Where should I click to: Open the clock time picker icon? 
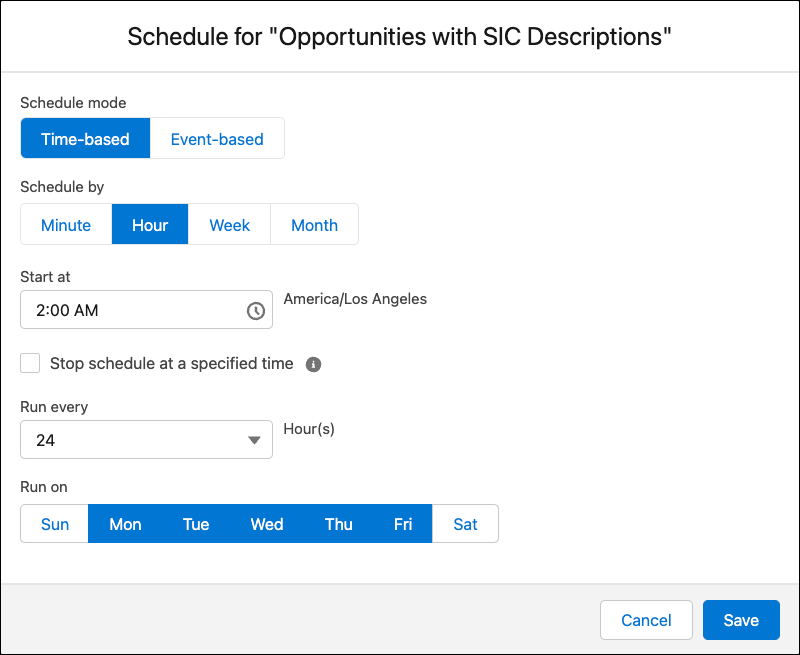256,310
